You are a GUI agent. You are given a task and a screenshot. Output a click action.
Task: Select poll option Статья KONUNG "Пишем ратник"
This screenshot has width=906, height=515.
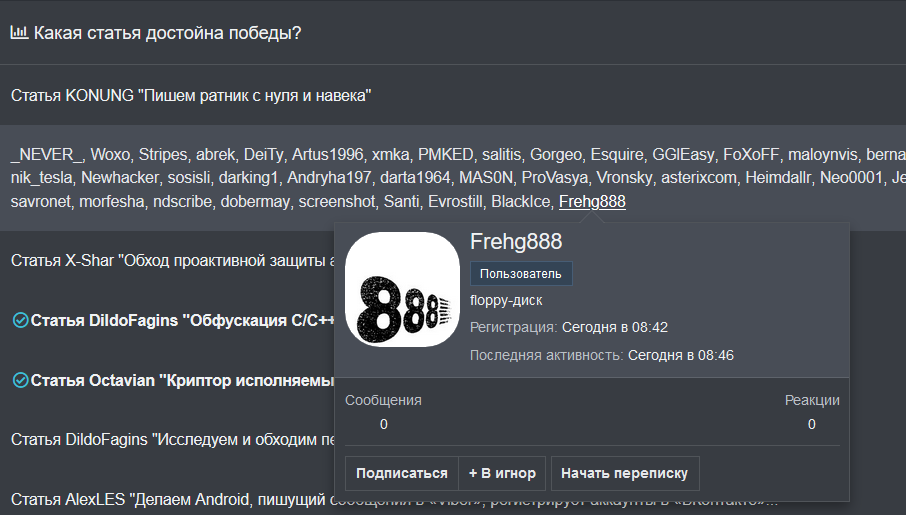pos(191,96)
